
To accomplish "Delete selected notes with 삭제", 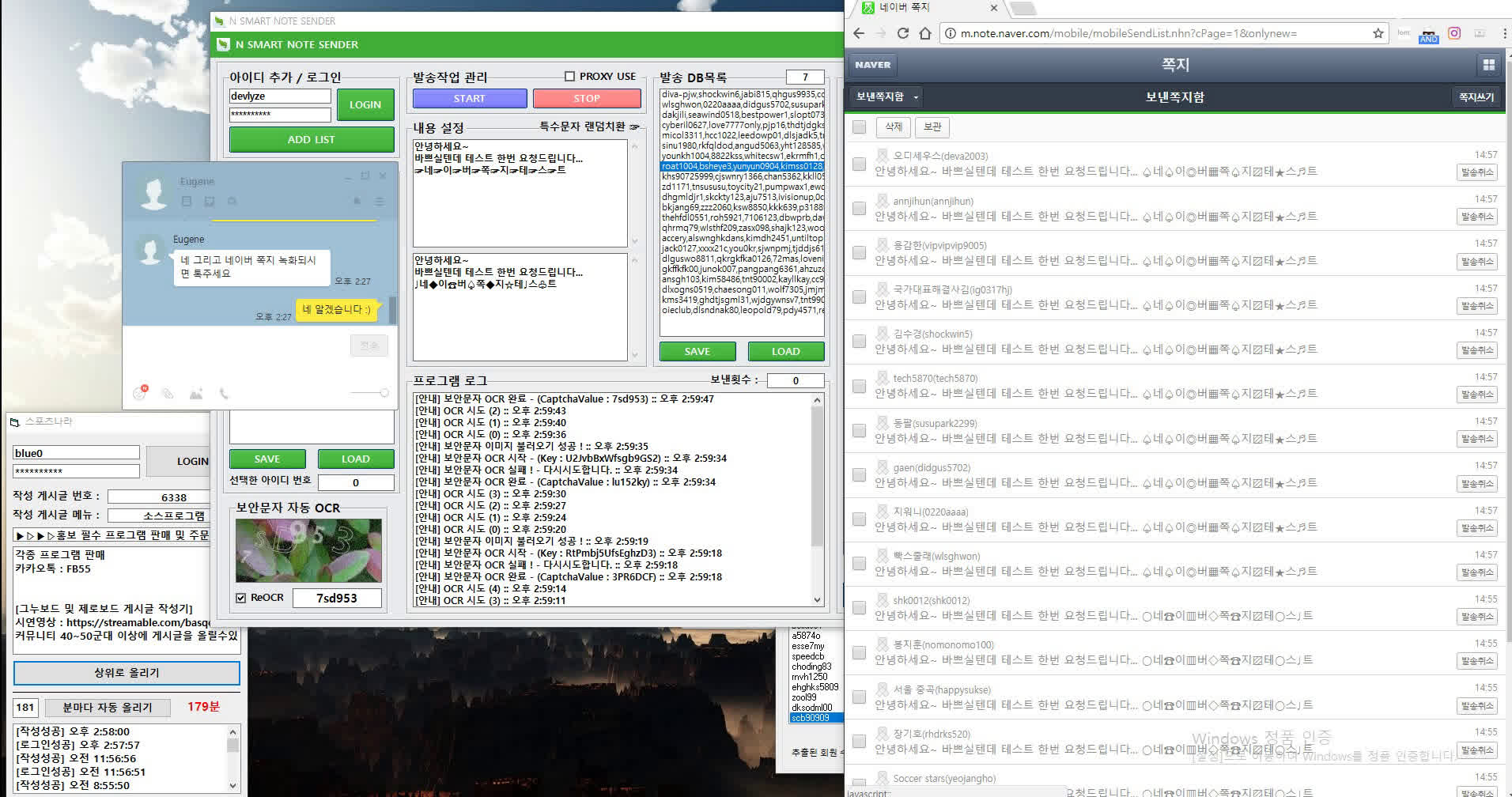I will (x=894, y=127).
